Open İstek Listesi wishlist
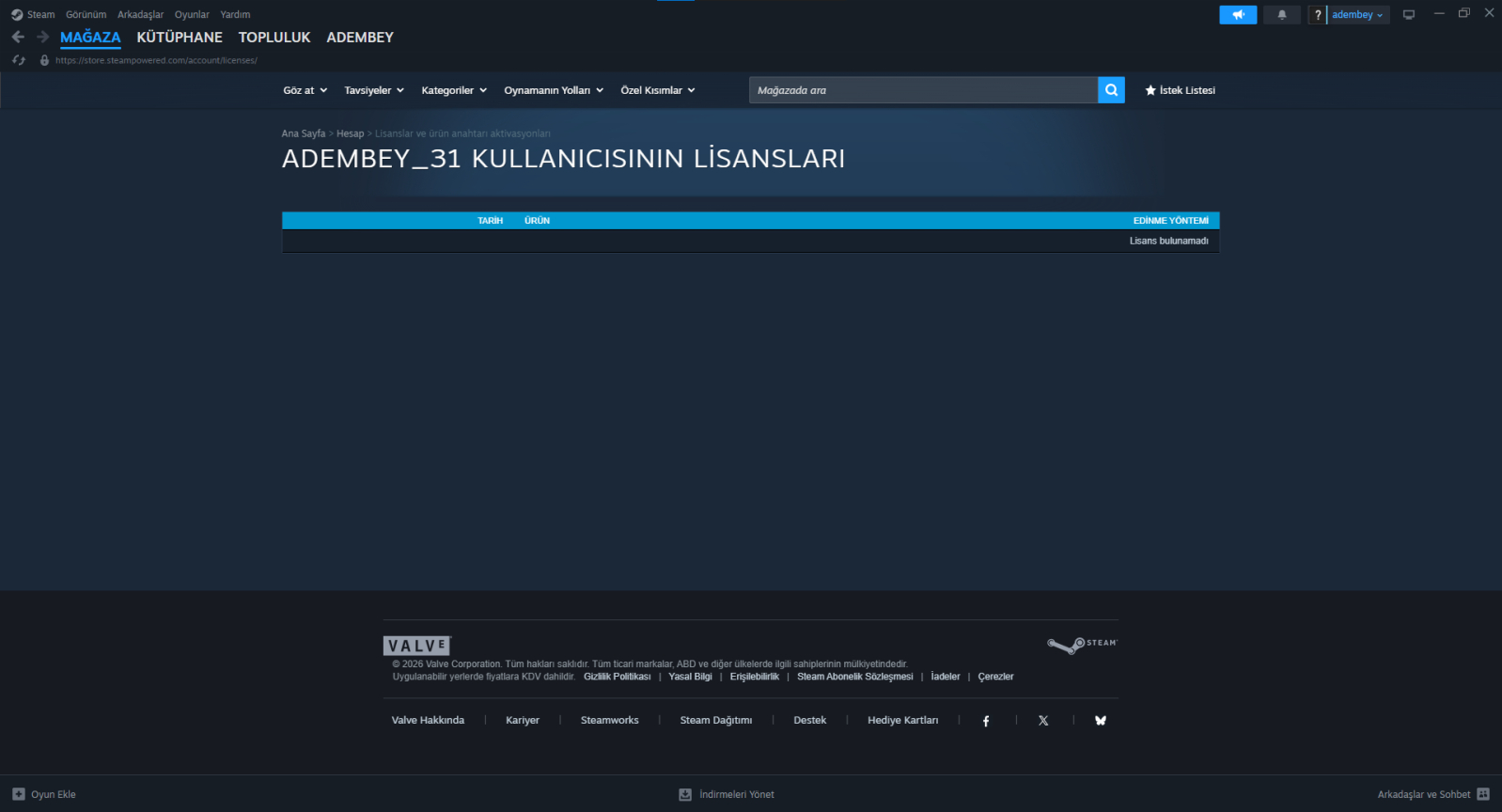The height and width of the screenshot is (812, 1502). point(1180,90)
